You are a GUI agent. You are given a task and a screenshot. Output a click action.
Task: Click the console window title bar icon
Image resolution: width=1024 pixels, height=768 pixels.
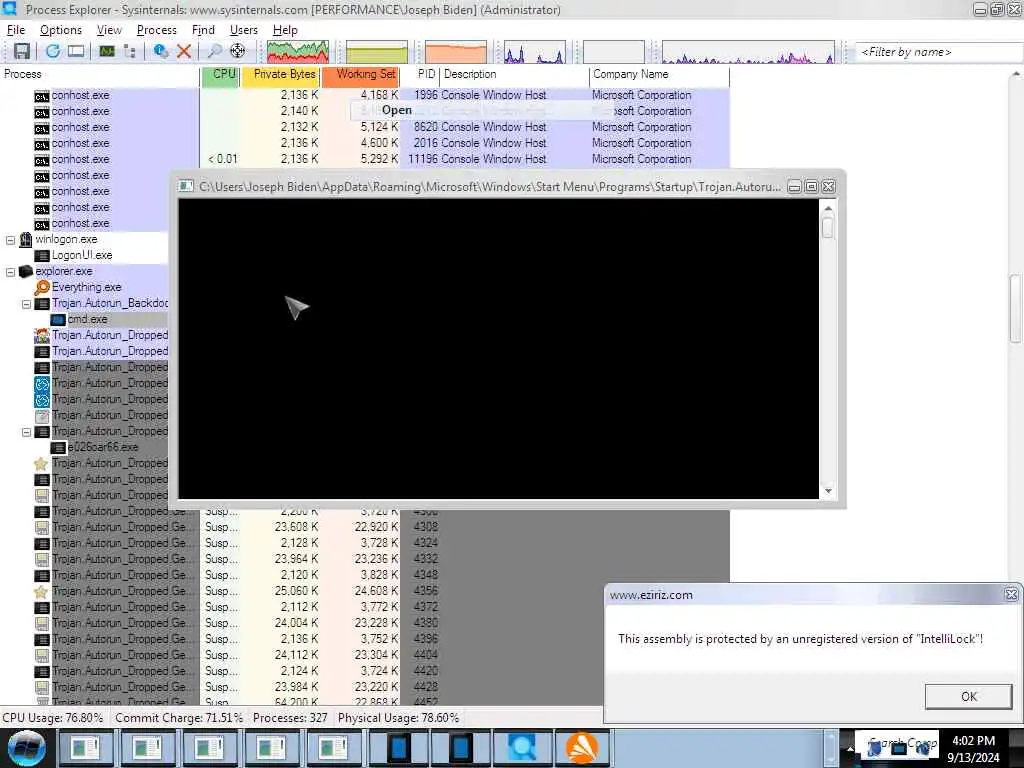click(186, 187)
